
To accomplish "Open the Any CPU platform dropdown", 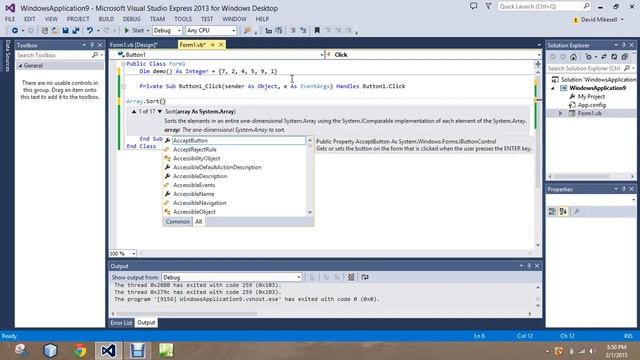I will click(x=211, y=31).
